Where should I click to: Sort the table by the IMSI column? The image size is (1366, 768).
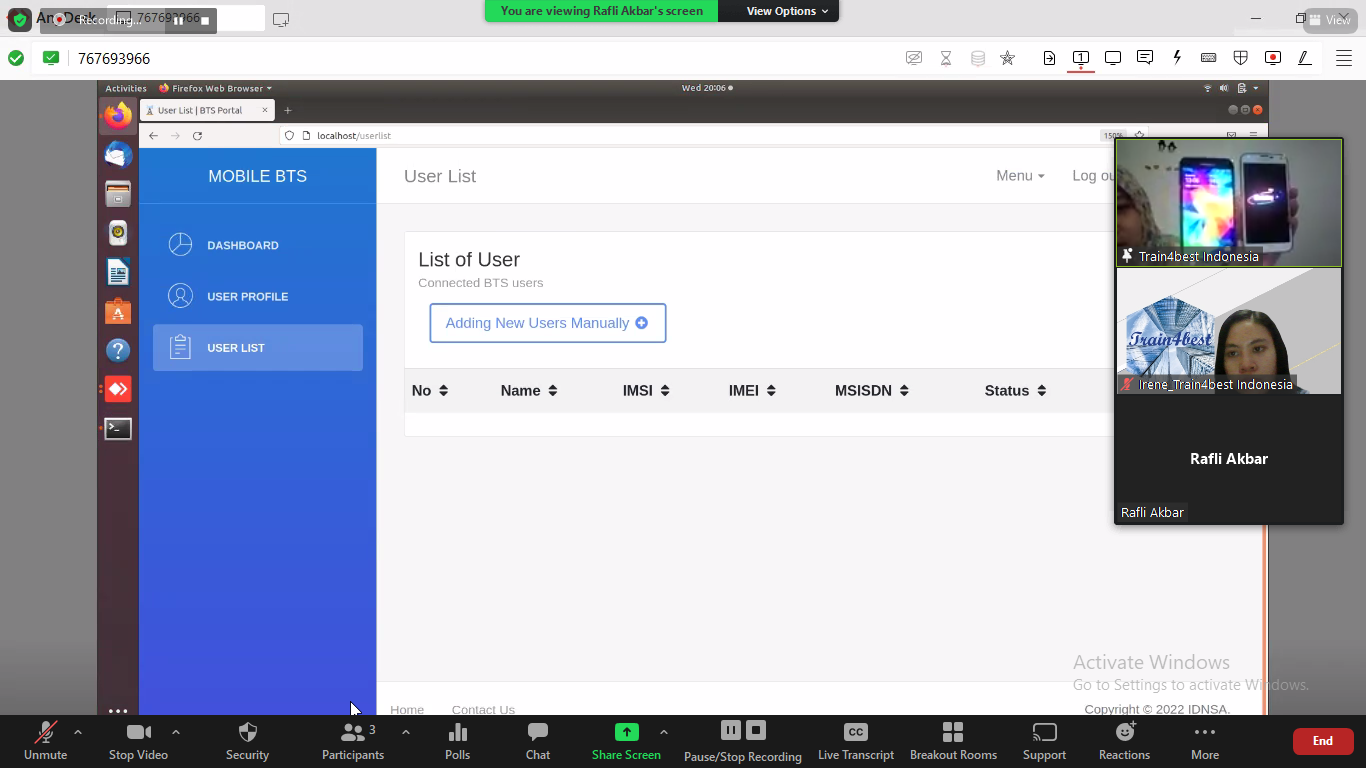(x=645, y=391)
